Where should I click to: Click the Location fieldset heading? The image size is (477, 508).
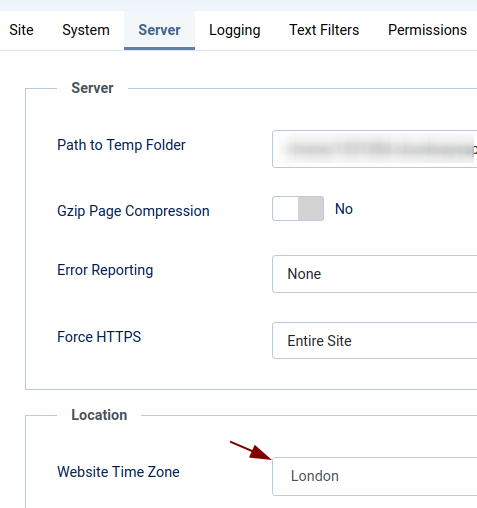click(x=99, y=415)
